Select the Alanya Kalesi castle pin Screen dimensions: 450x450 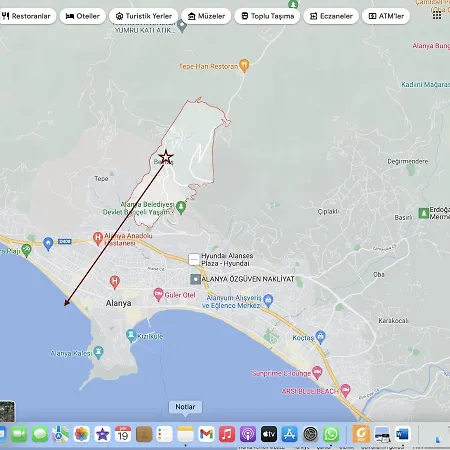click(x=99, y=352)
